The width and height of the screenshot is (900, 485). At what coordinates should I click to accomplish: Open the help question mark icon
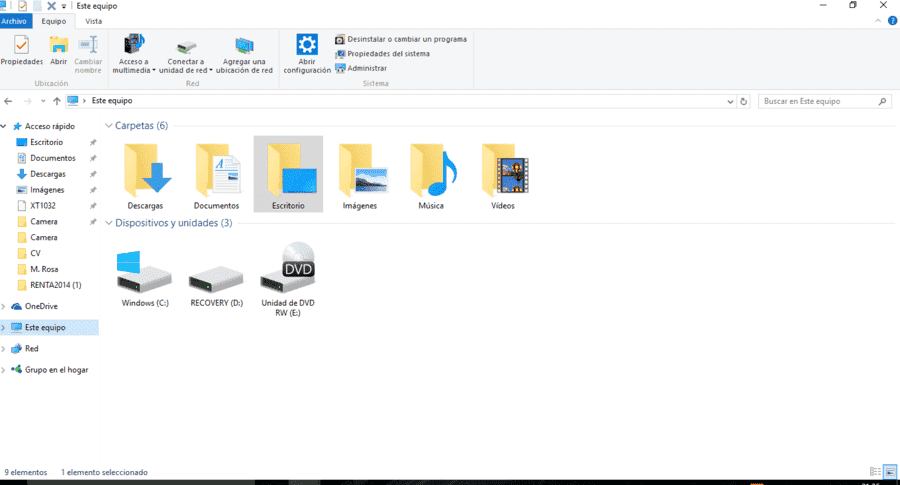(x=893, y=21)
